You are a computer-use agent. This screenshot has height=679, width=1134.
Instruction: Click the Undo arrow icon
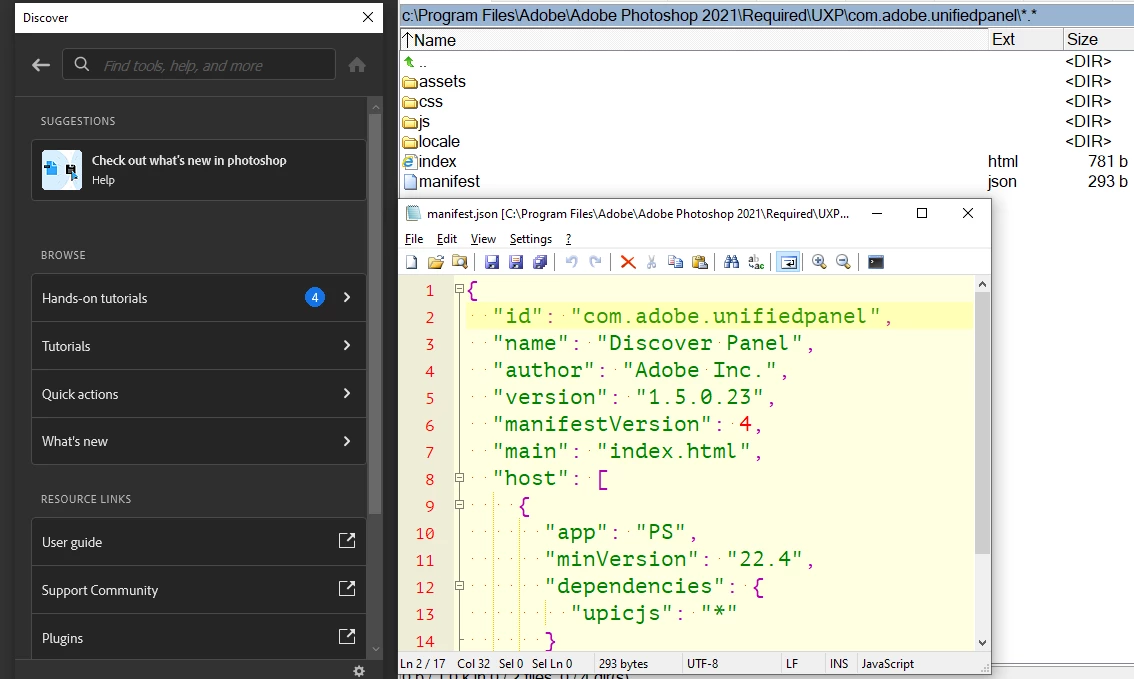[x=571, y=262]
